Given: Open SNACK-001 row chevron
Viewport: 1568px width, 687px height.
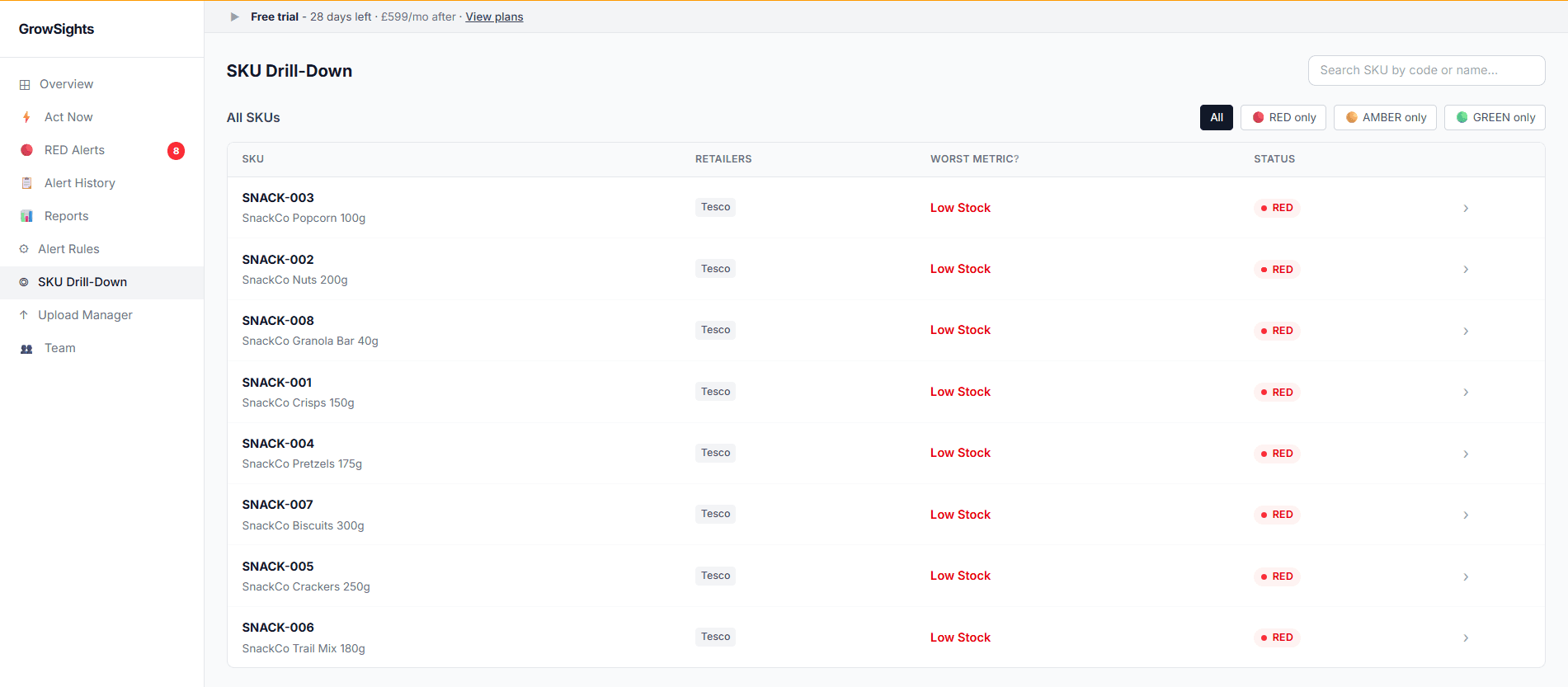Looking at the screenshot, I should 1466,392.
